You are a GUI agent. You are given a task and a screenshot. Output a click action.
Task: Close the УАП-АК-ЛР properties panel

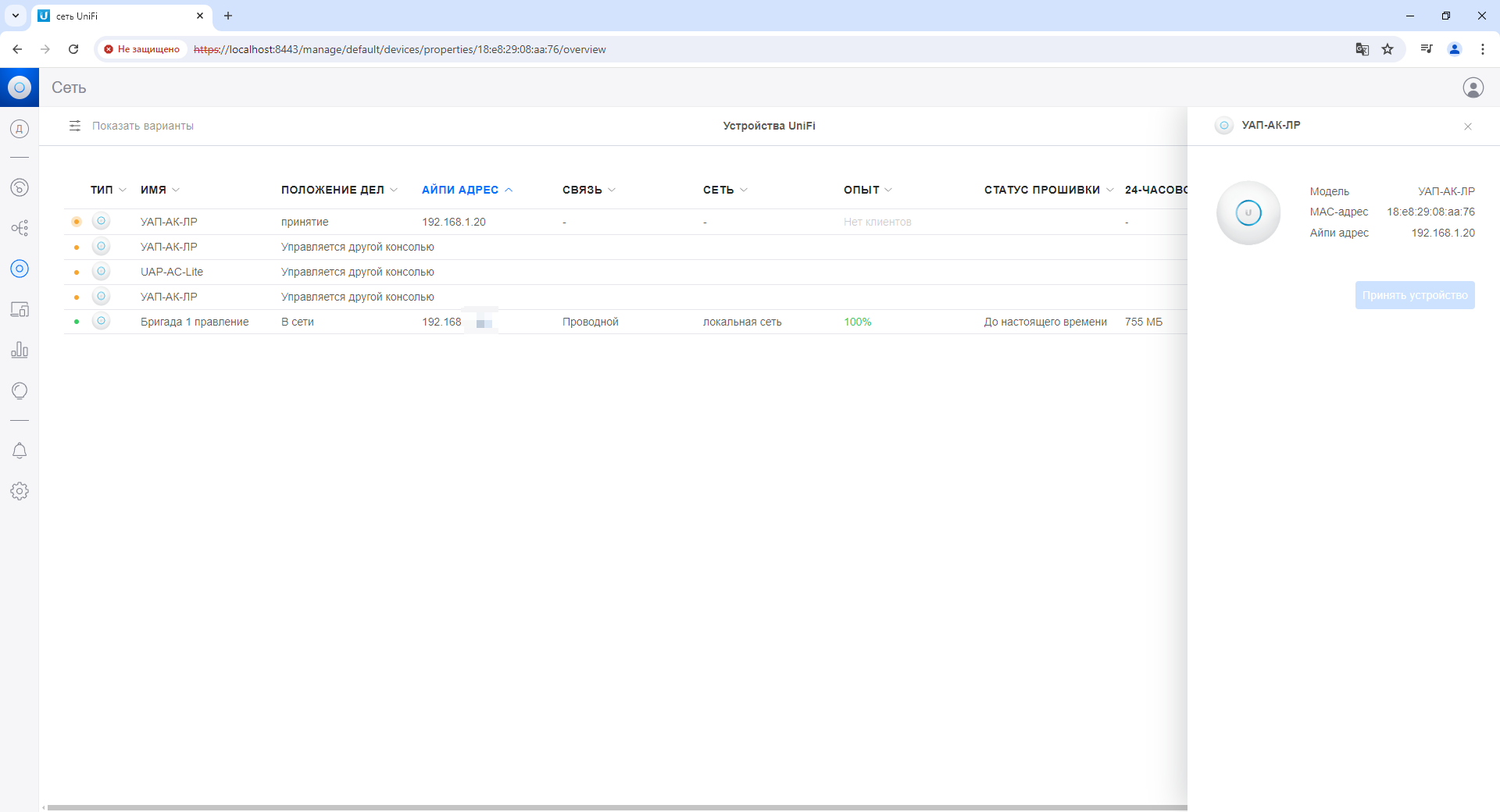click(1468, 126)
